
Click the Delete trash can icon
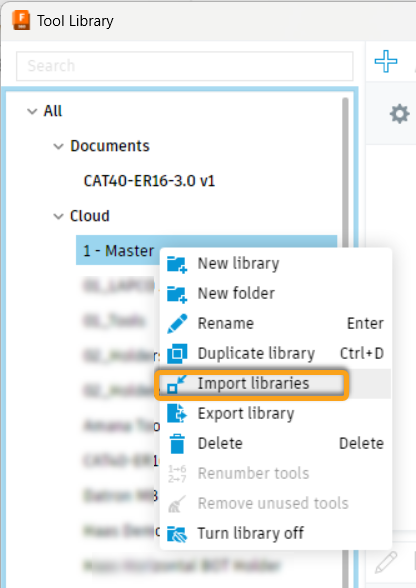tap(177, 444)
